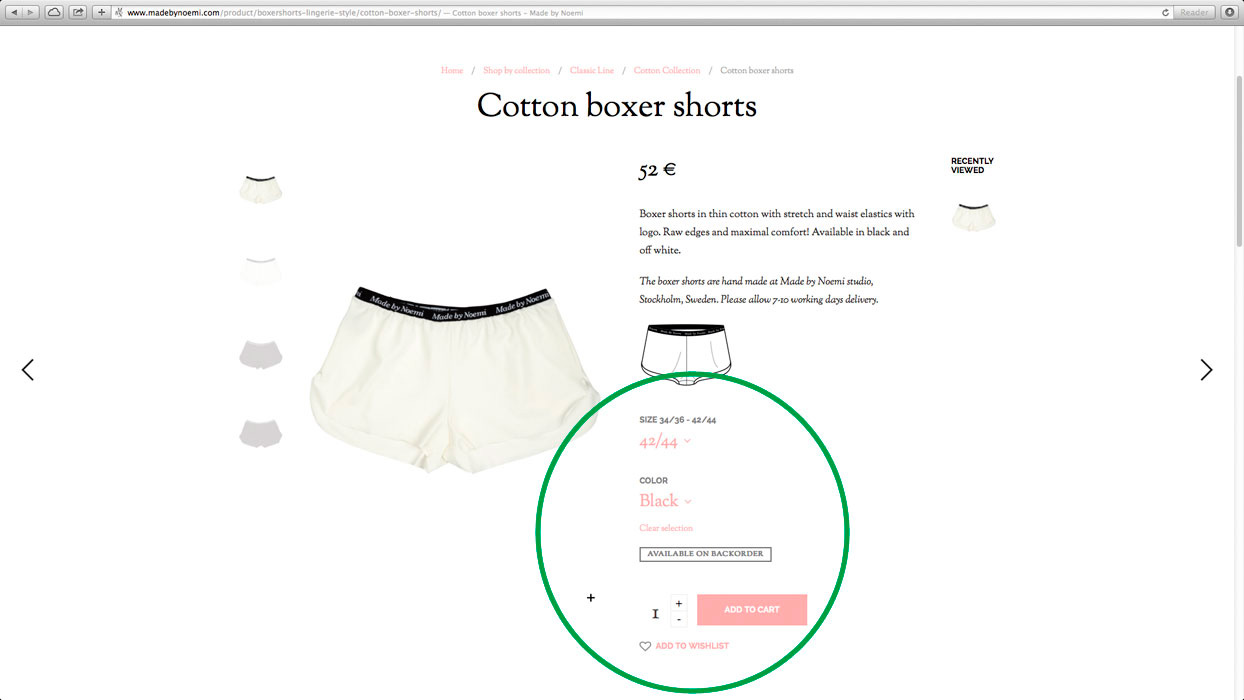Go to previous product with left arrow
Screen dimensions: 1244x700
click(27, 370)
